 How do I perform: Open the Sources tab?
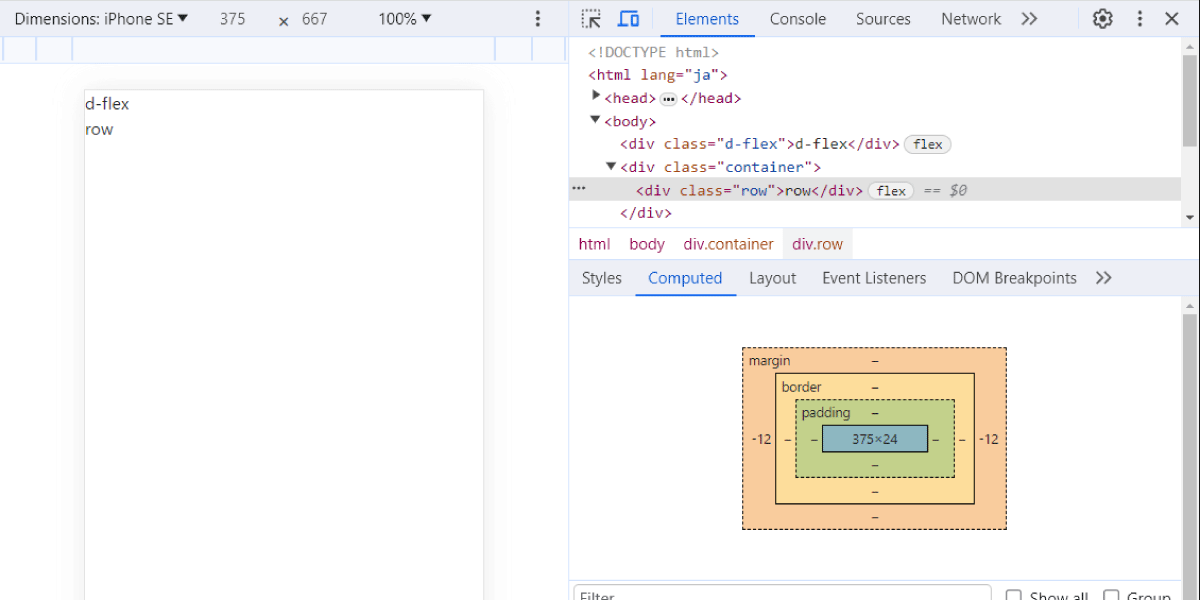(x=883, y=19)
